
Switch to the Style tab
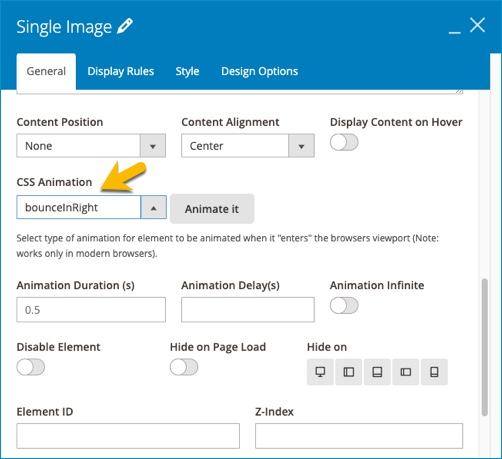pyautogui.click(x=187, y=71)
